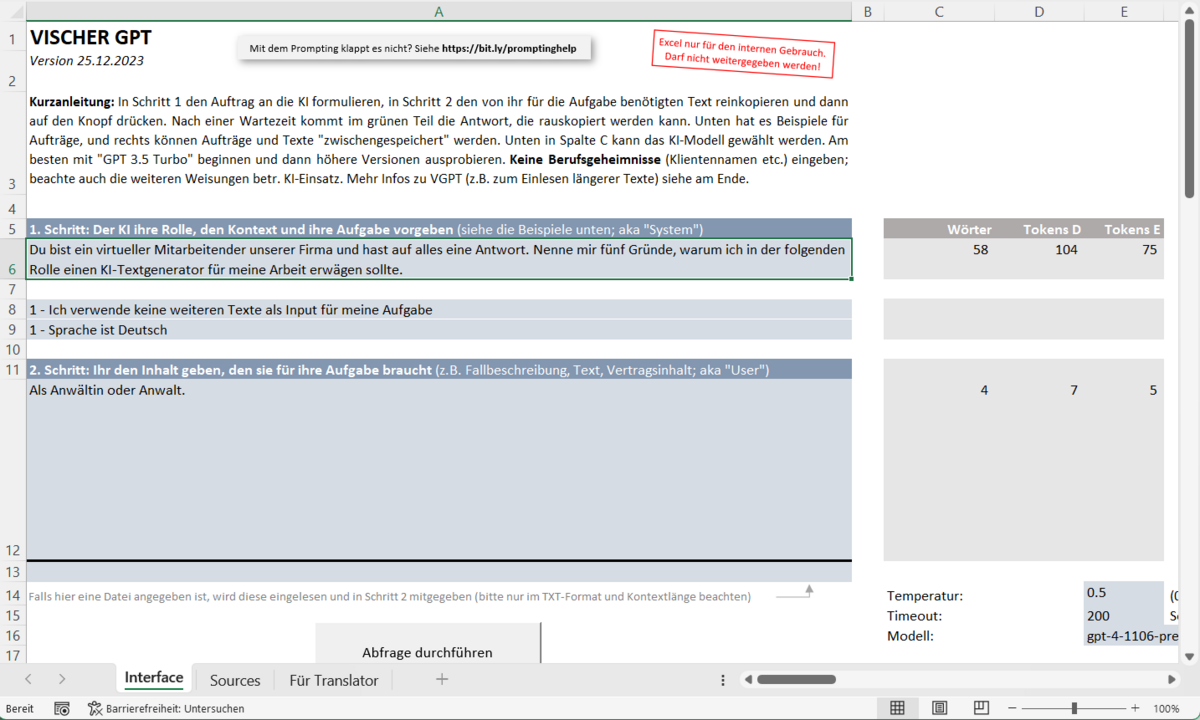Open the bit.ly/promptinghelp prompting help box
The width and height of the screenshot is (1200, 720).
[x=413, y=48]
